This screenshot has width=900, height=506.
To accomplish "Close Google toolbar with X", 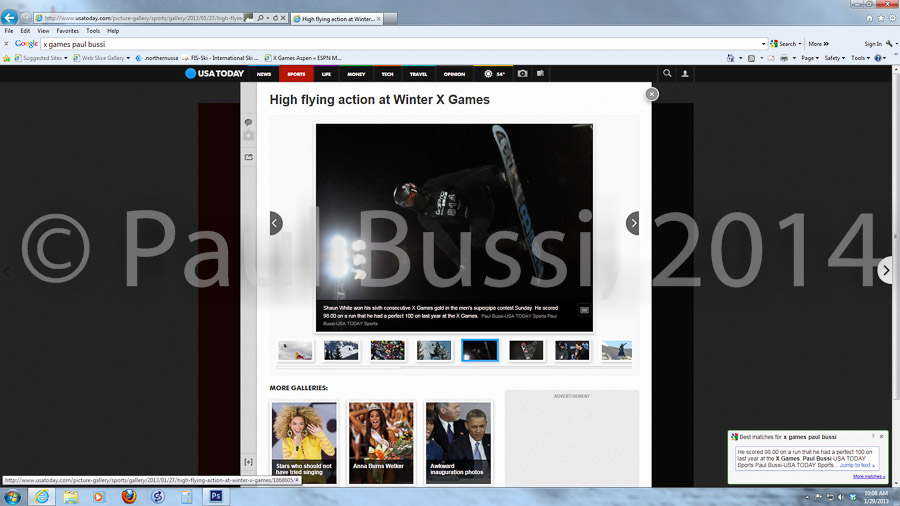I will point(6,44).
